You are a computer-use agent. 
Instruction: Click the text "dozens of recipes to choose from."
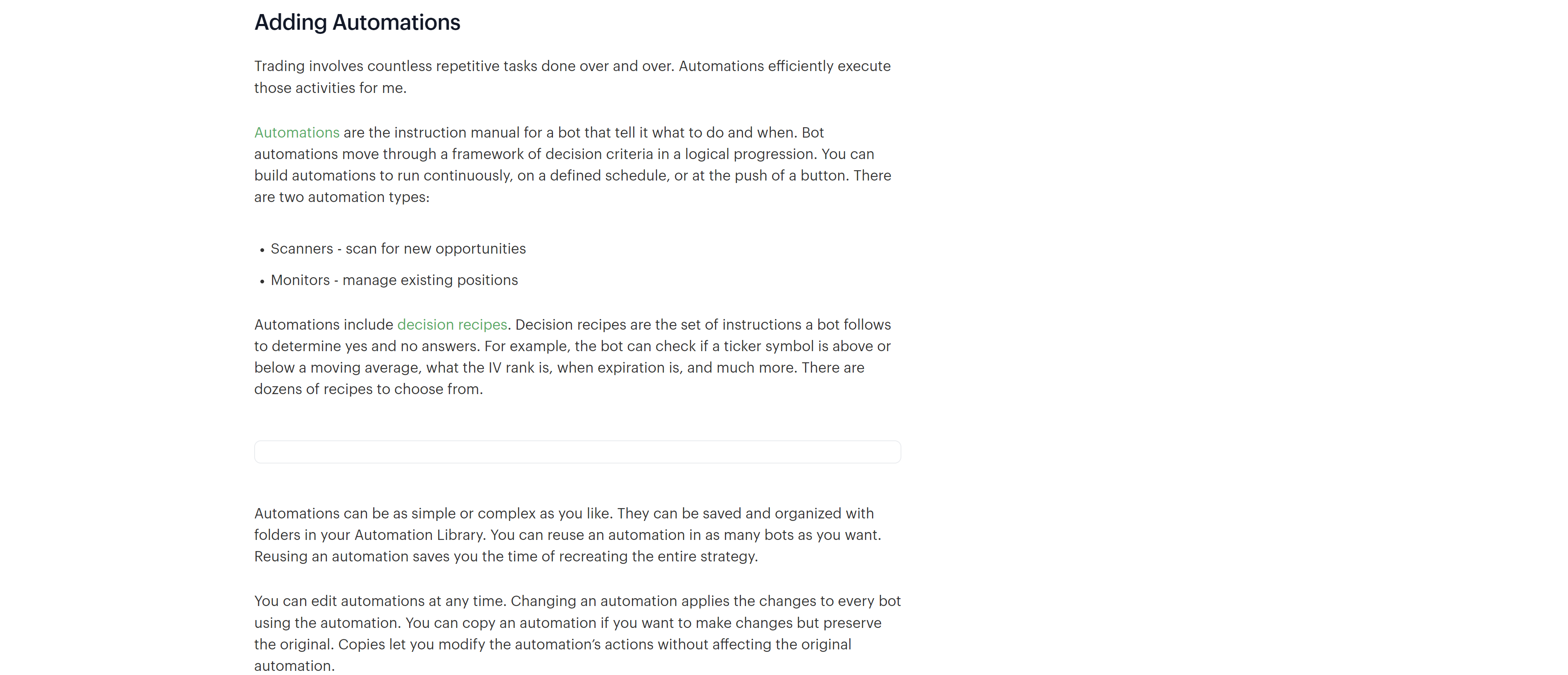click(x=368, y=390)
